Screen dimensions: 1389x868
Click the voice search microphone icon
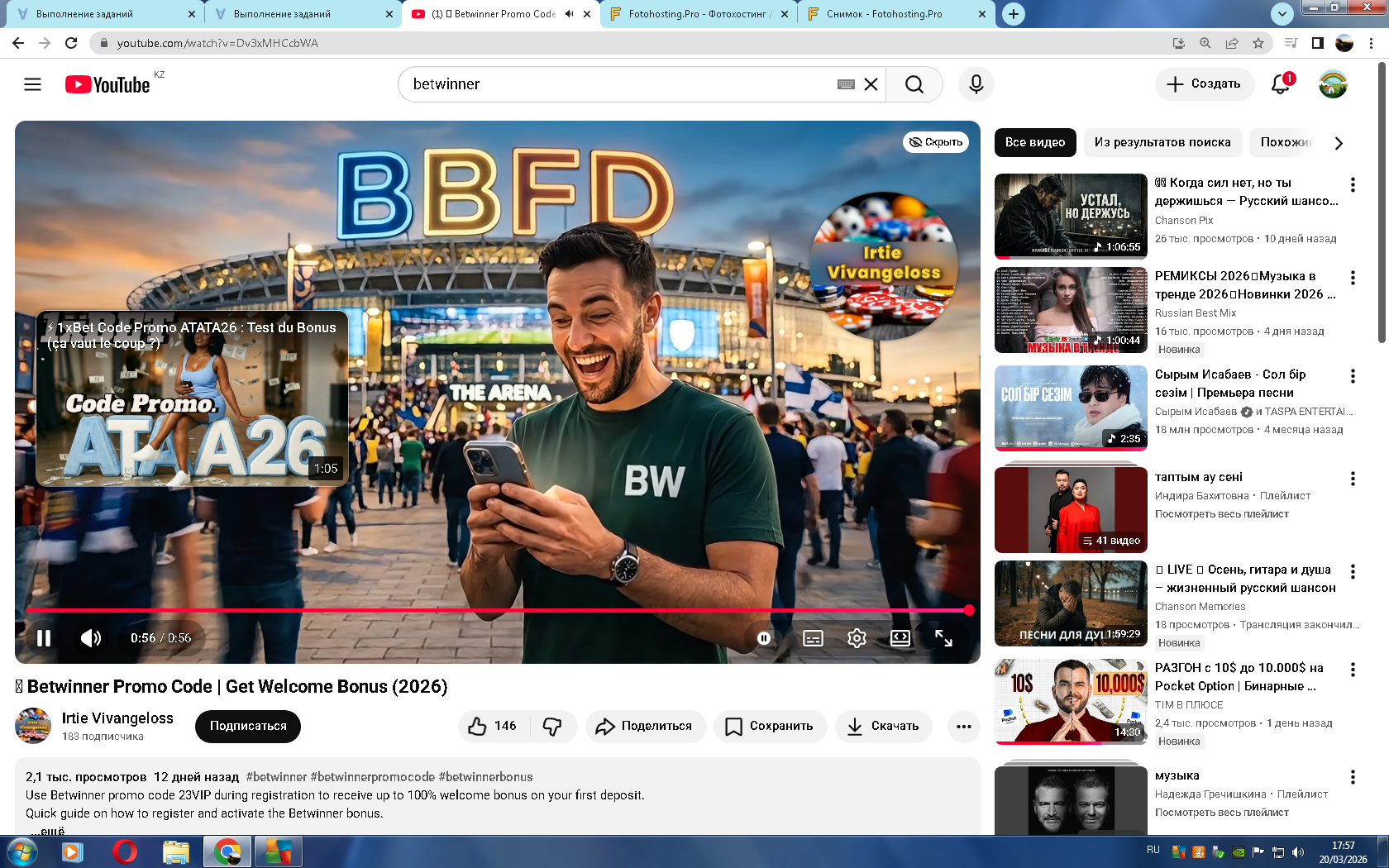click(976, 84)
